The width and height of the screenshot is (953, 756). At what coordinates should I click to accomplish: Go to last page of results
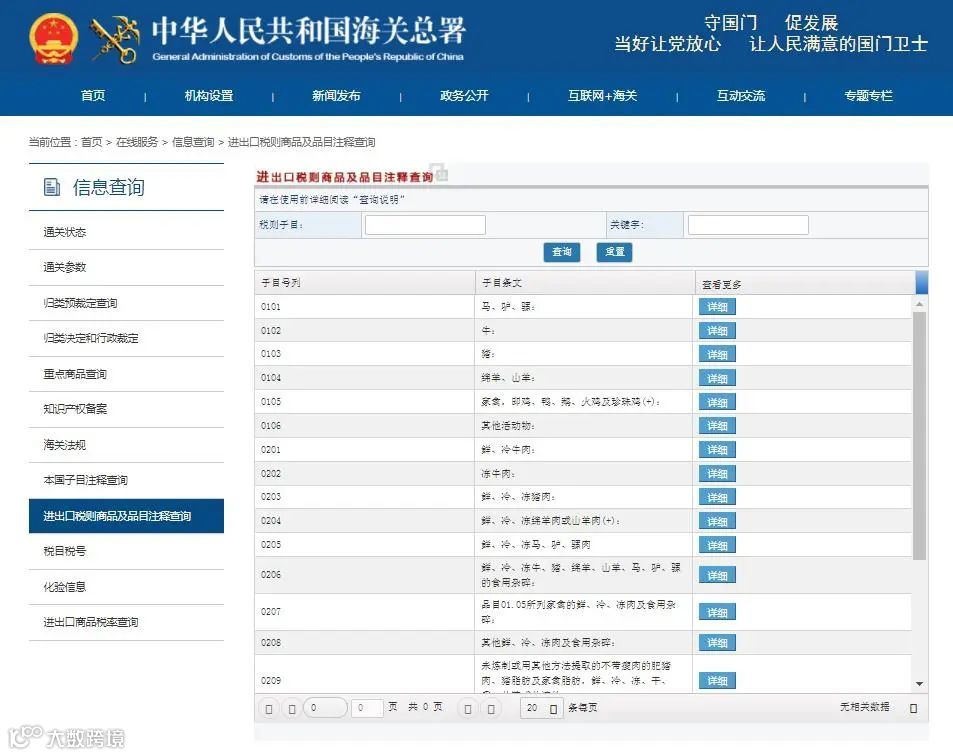click(491, 709)
